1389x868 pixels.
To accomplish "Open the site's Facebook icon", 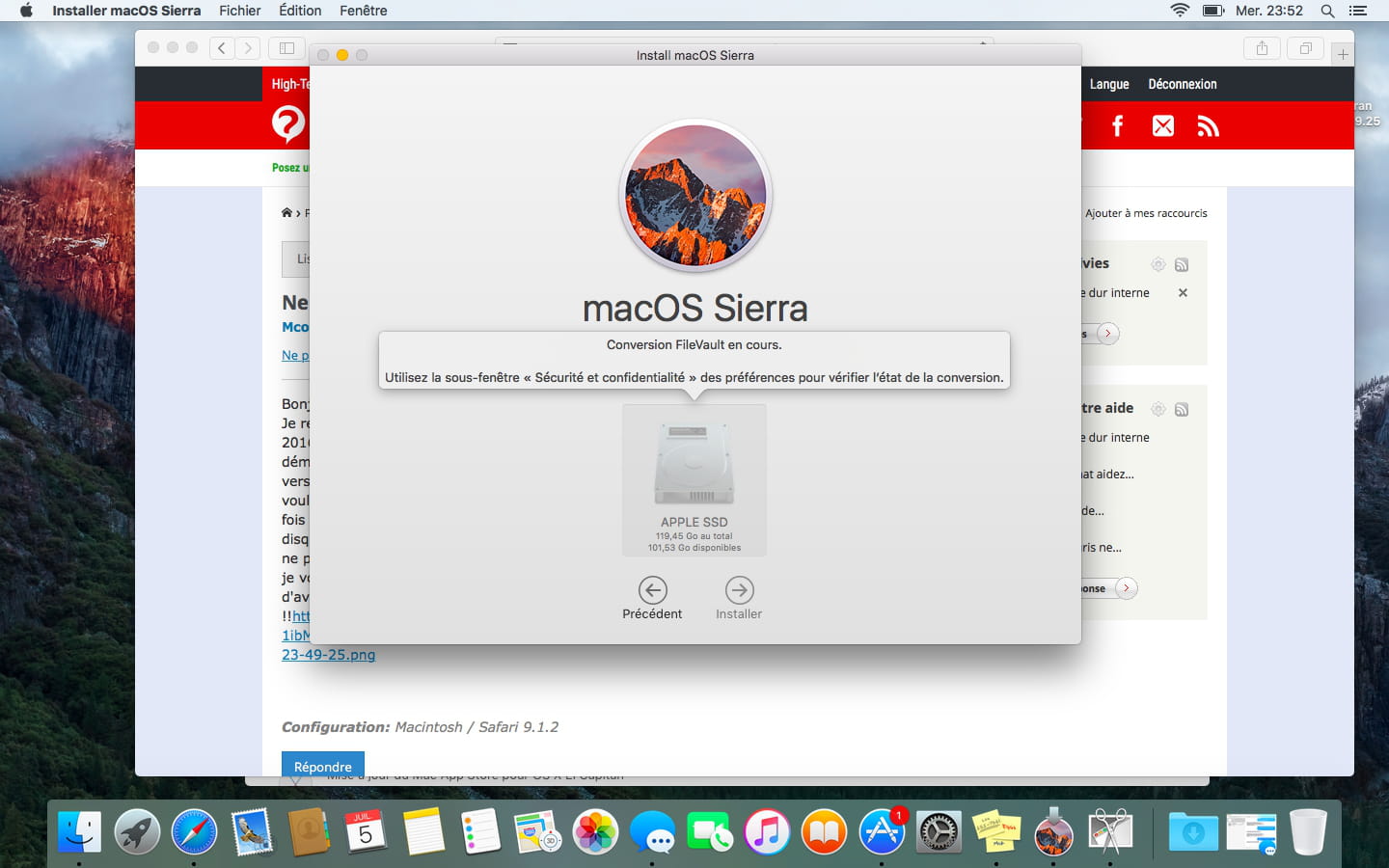I will 1118,125.
